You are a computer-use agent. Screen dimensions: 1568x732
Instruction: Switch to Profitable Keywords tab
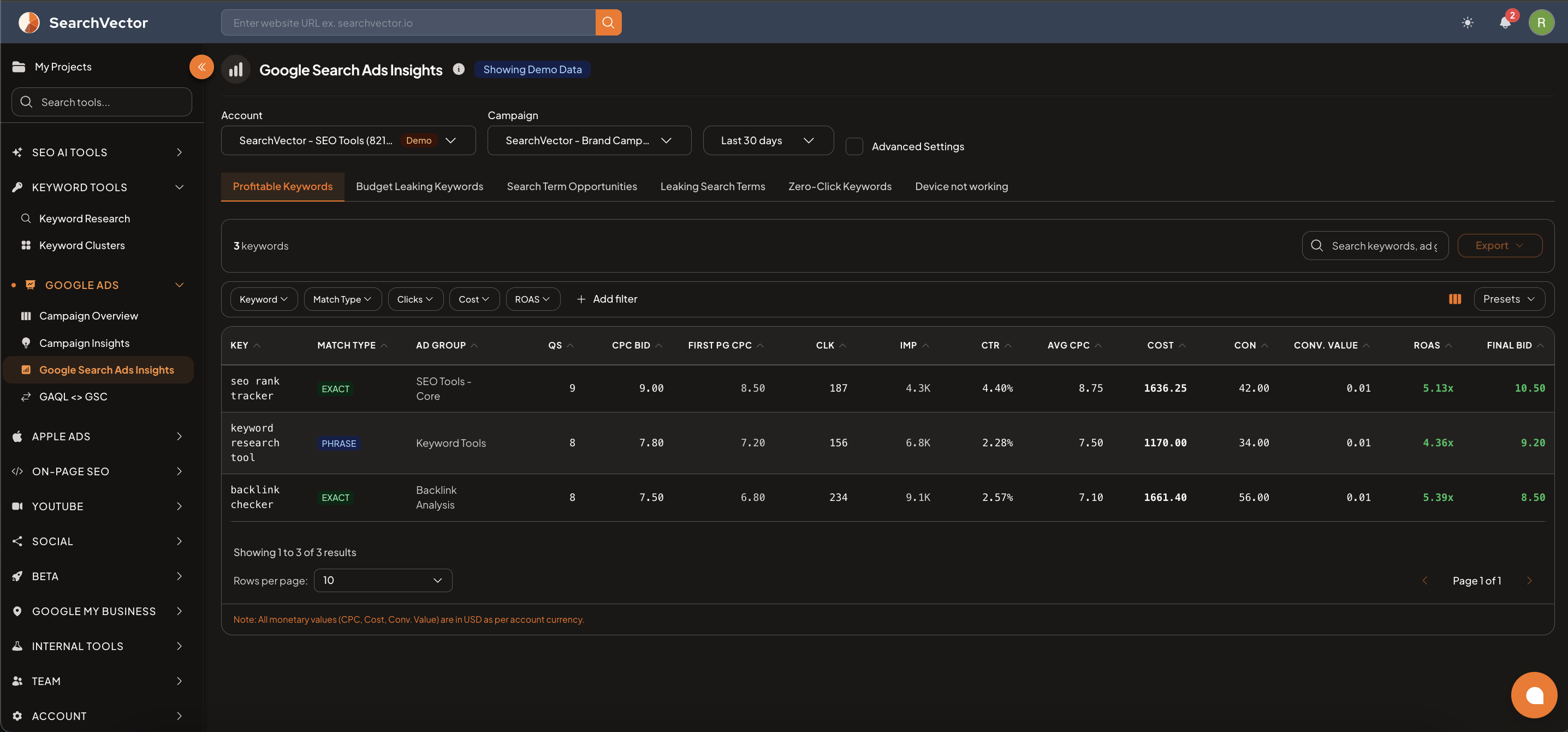282,186
